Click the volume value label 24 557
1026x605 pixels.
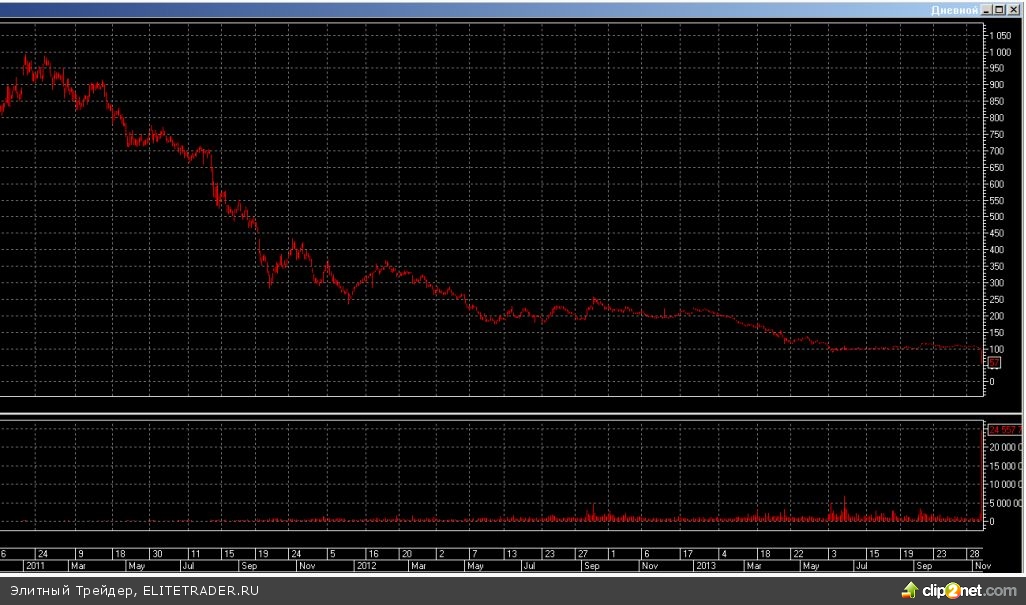[x=1004, y=429]
